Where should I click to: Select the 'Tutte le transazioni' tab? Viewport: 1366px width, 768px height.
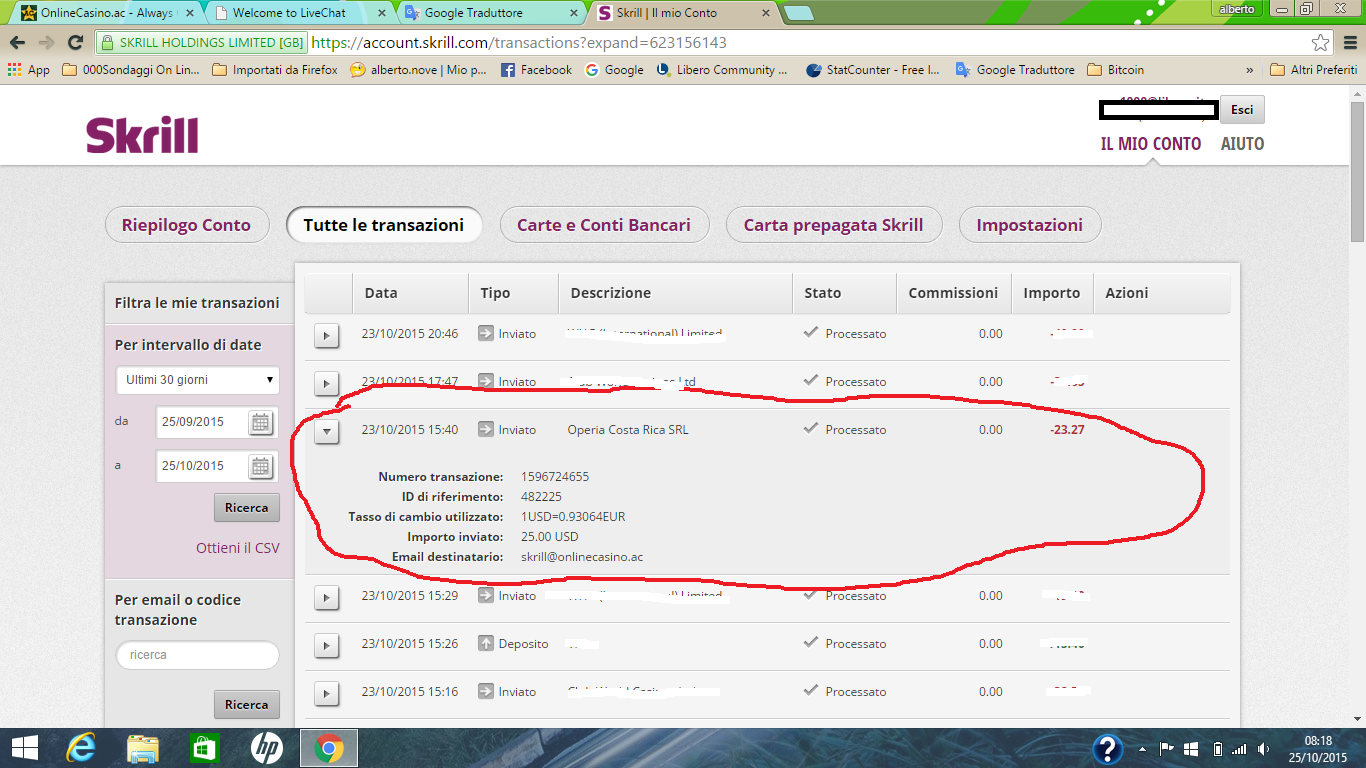point(384,225)
